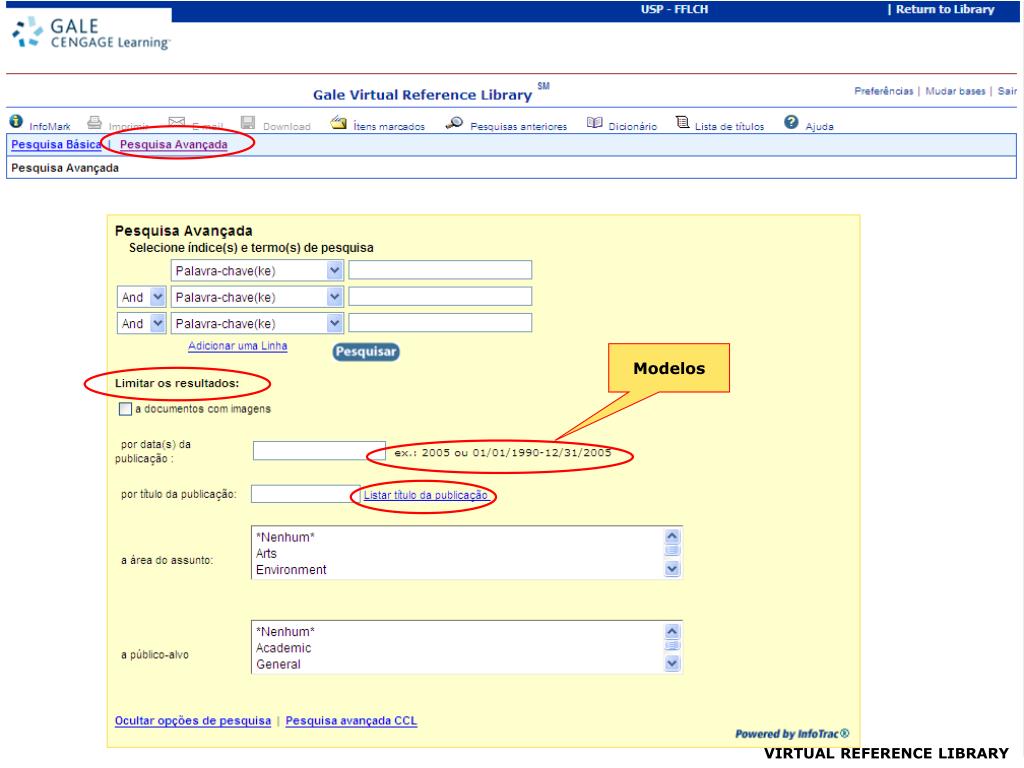Image resolution: width=1024 pixels, height=768 pixels.
Task: Select General in the público-alvo list
Action: [x=278, y=665]
